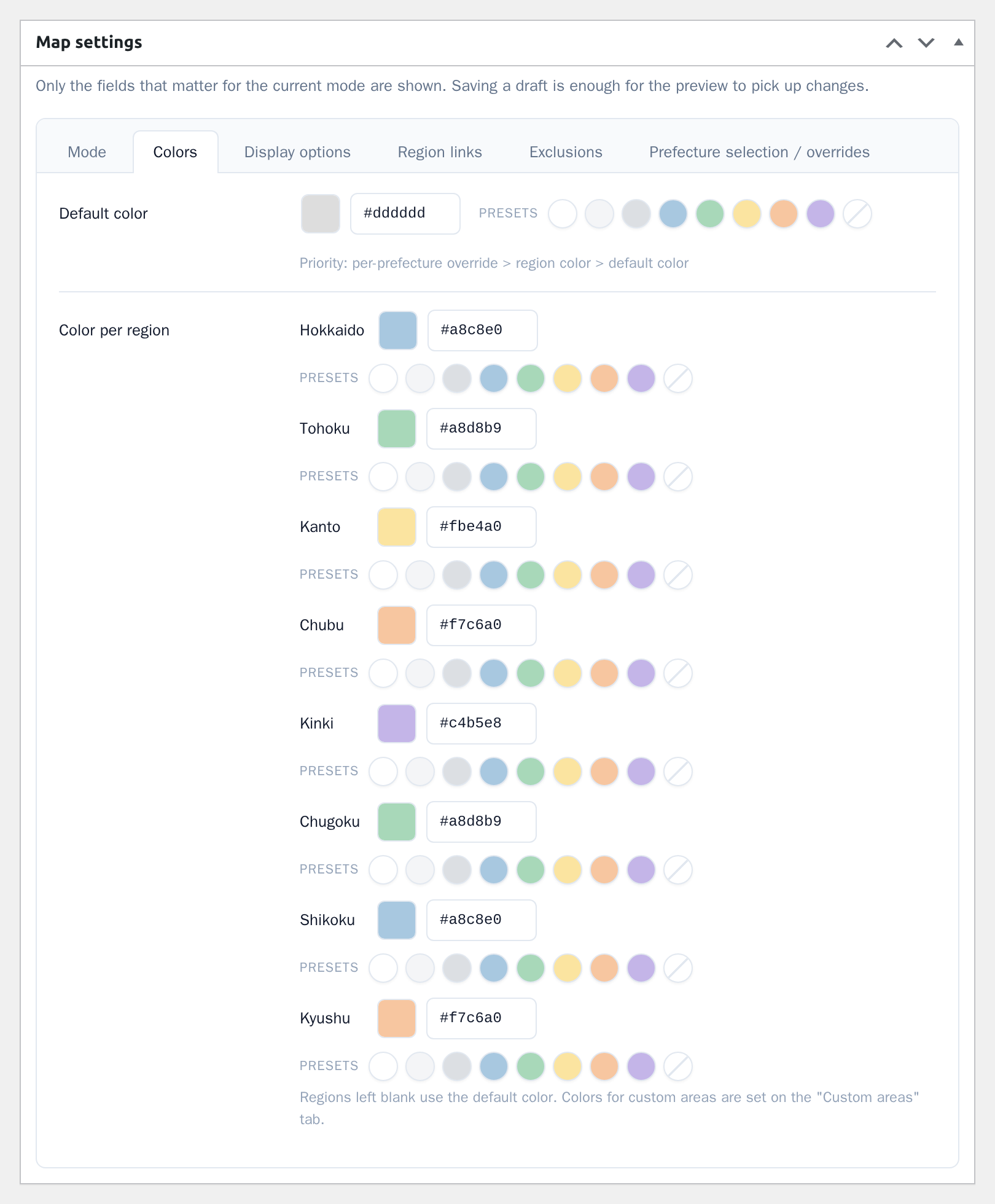Edit the Kanto hex value field
Screen dimensions: 995x1204
[x=482, y=527]
